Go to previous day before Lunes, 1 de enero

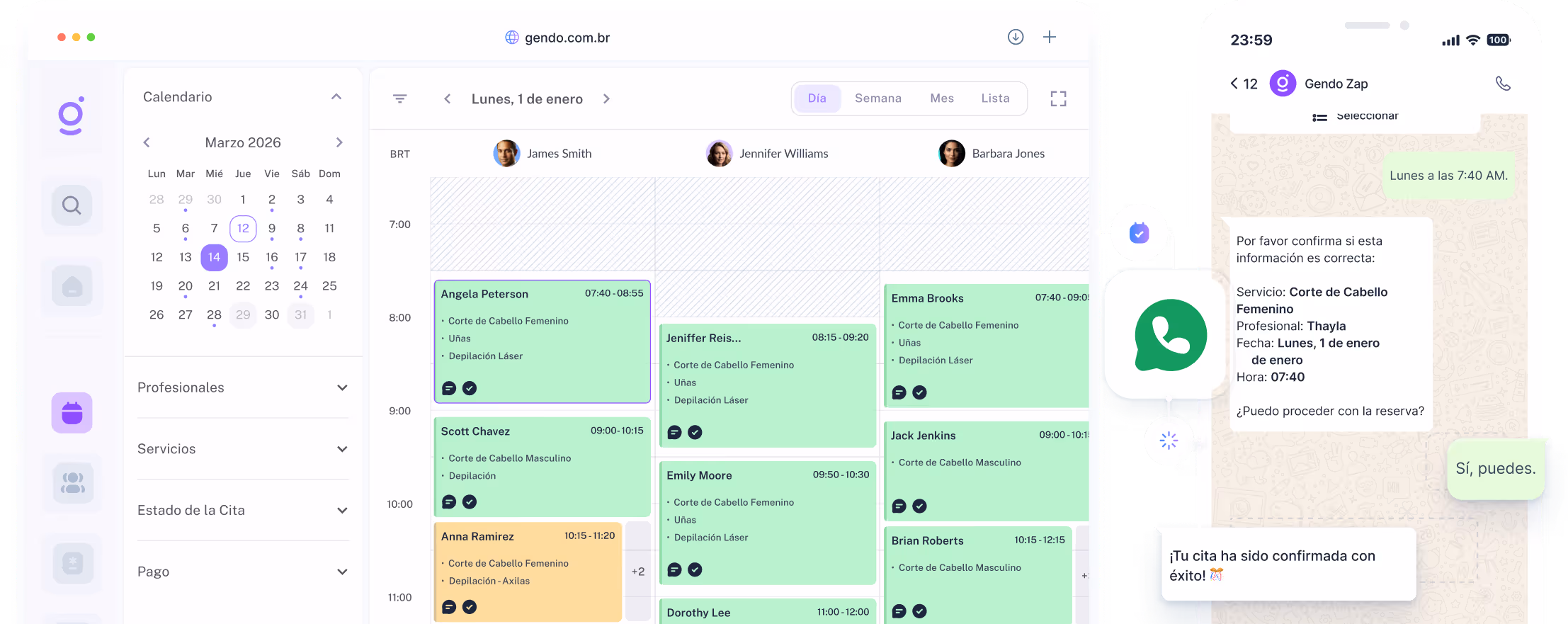coord(447,99)
